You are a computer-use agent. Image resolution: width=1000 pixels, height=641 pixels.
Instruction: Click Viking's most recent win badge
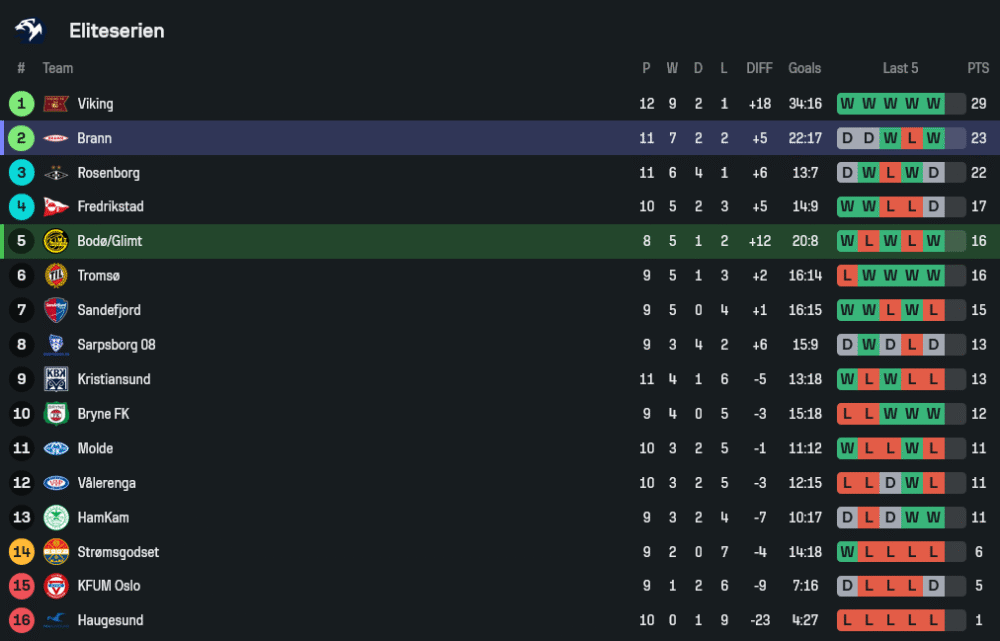point(934,104)
